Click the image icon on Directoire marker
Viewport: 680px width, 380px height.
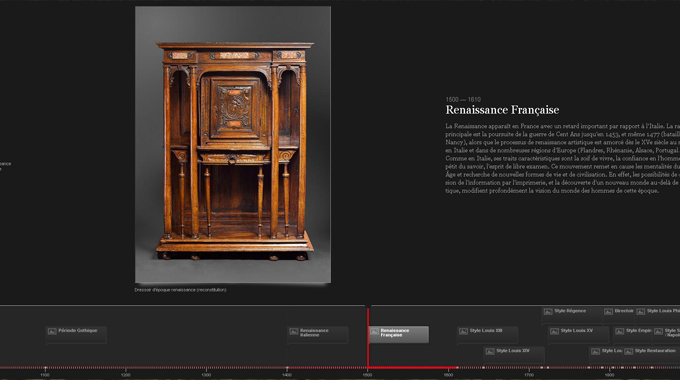pyautogui.click(x=608, y=311)
